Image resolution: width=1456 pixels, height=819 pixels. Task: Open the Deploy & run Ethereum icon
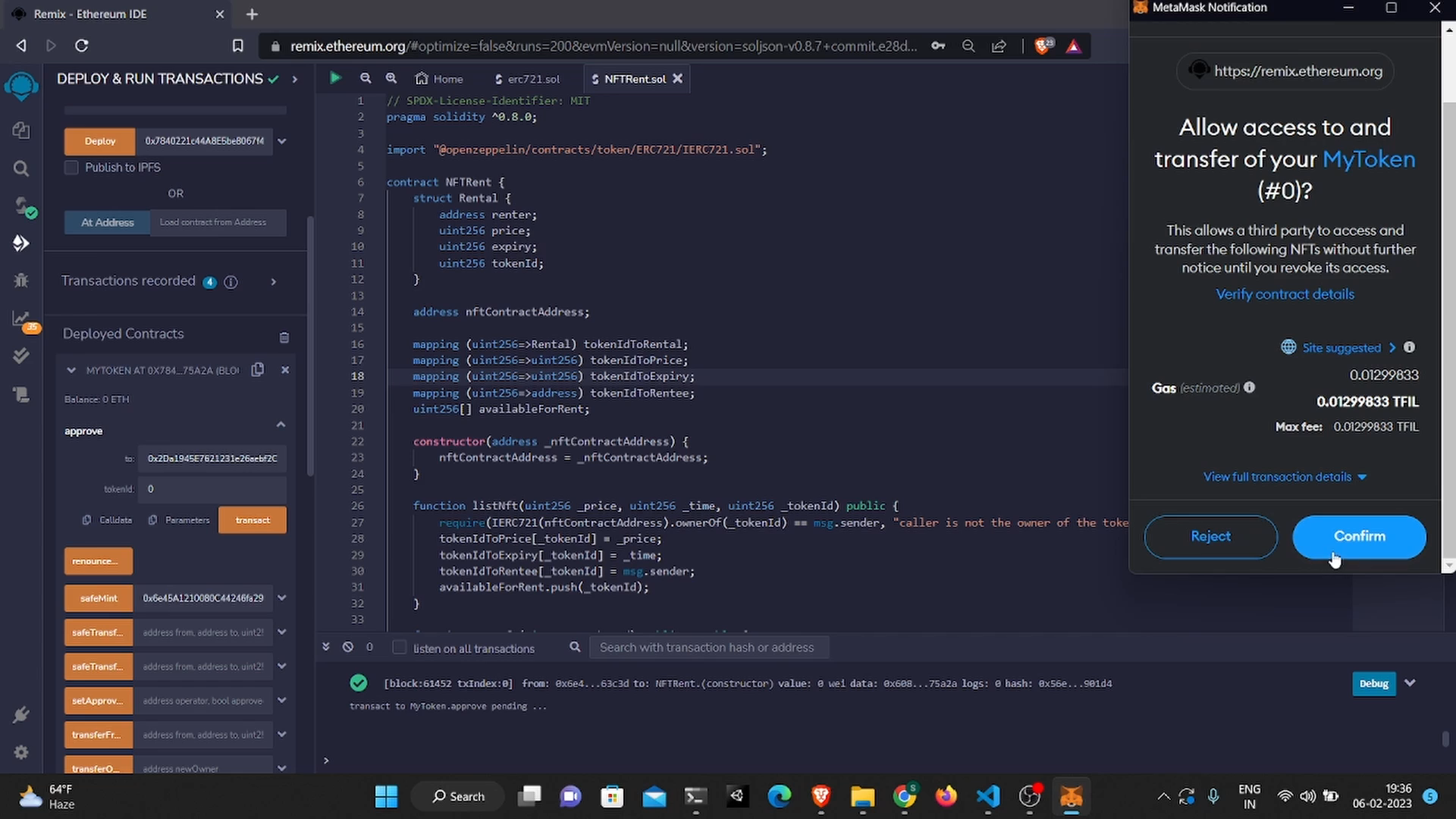[21, 243]
